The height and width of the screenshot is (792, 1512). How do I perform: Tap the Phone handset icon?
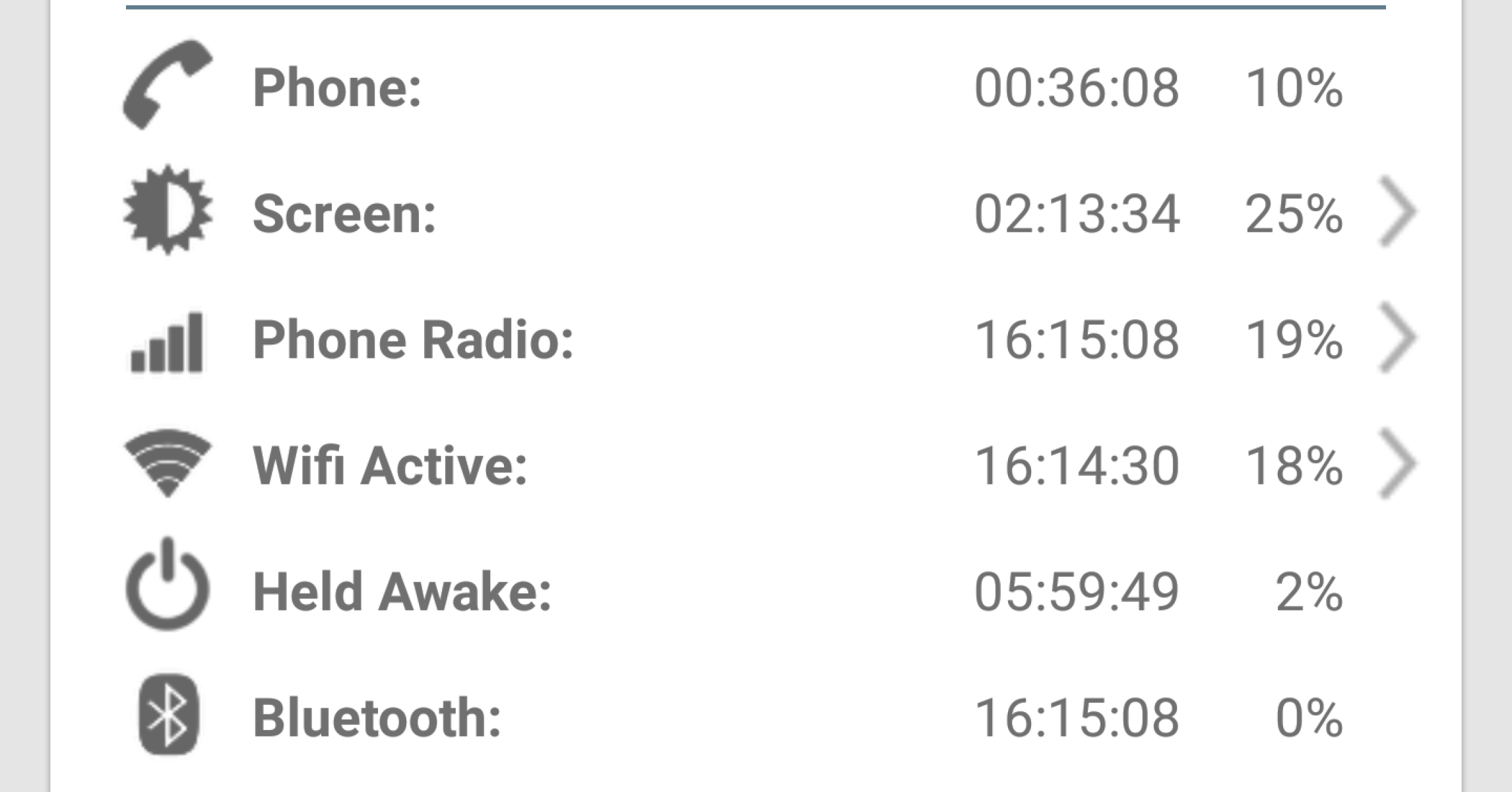[168, 84]
